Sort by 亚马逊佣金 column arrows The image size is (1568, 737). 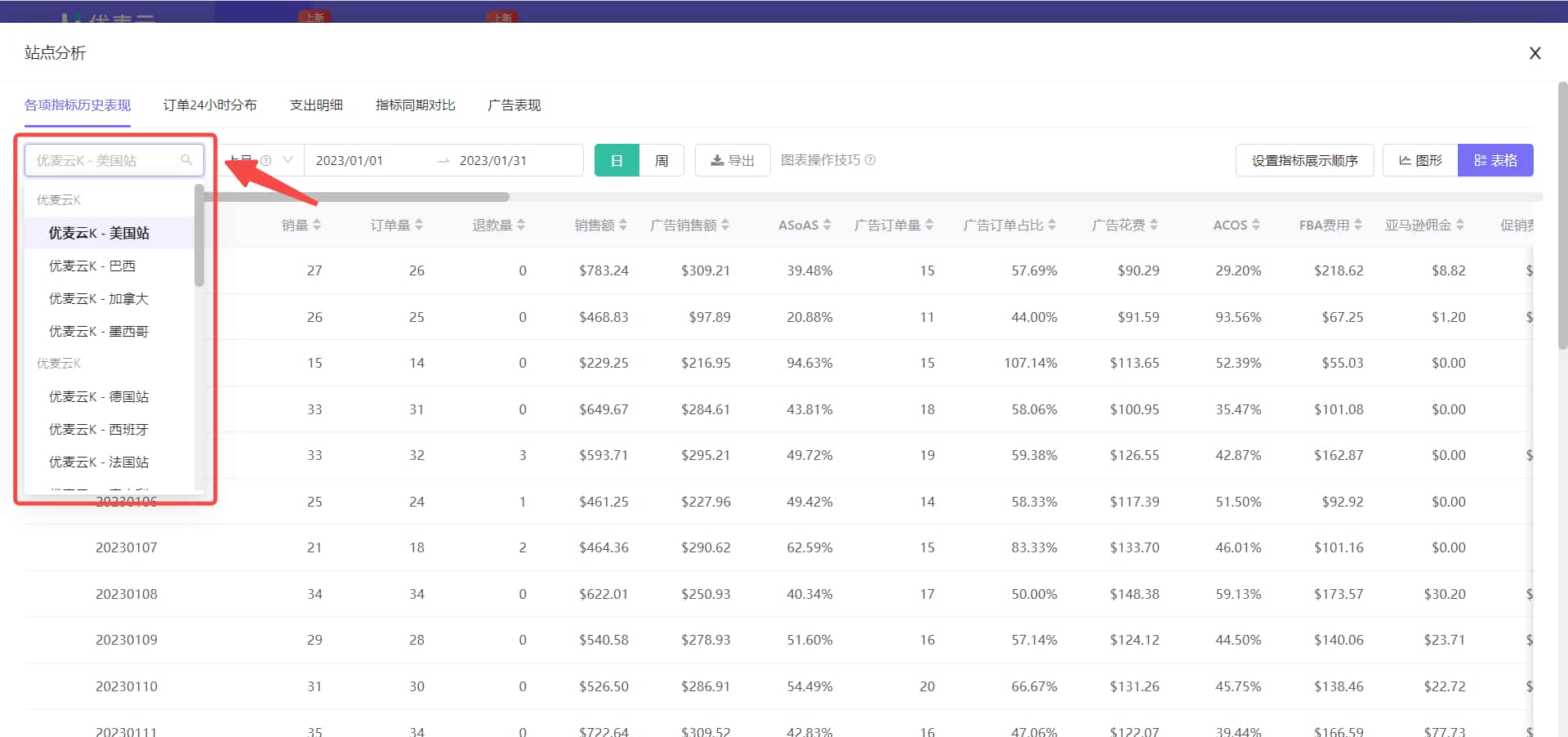tap(1460, 225)
